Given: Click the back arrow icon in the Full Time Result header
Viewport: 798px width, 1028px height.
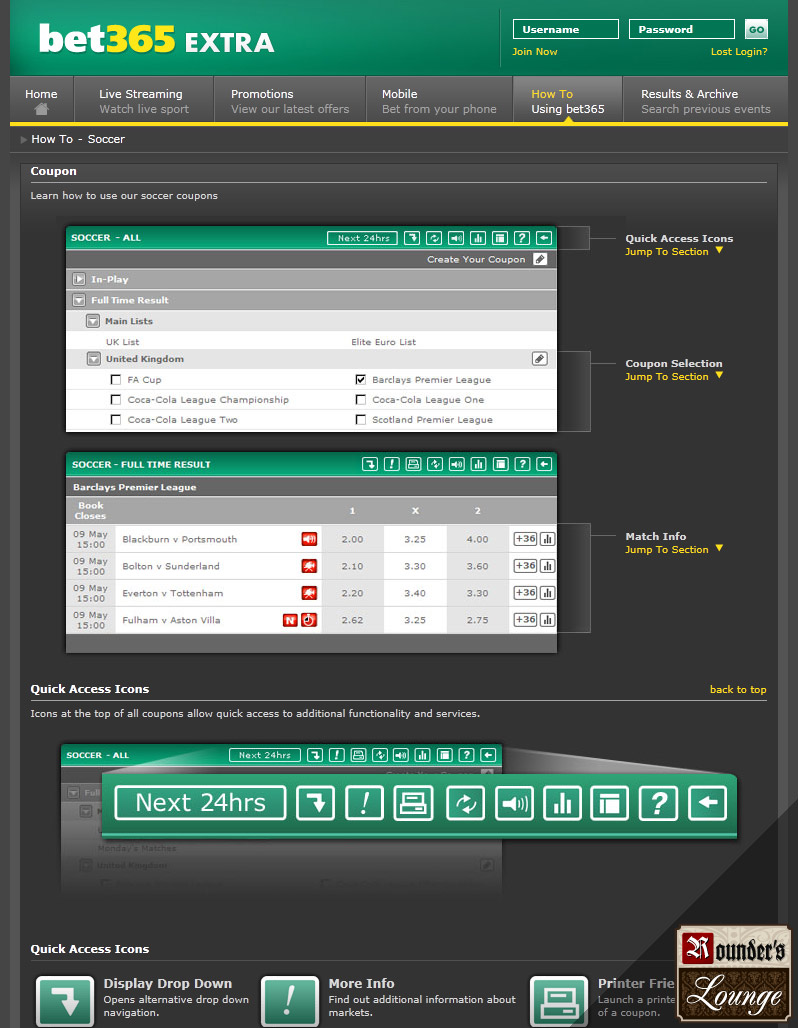Looking at the screenshot, I should pos(544,464).
